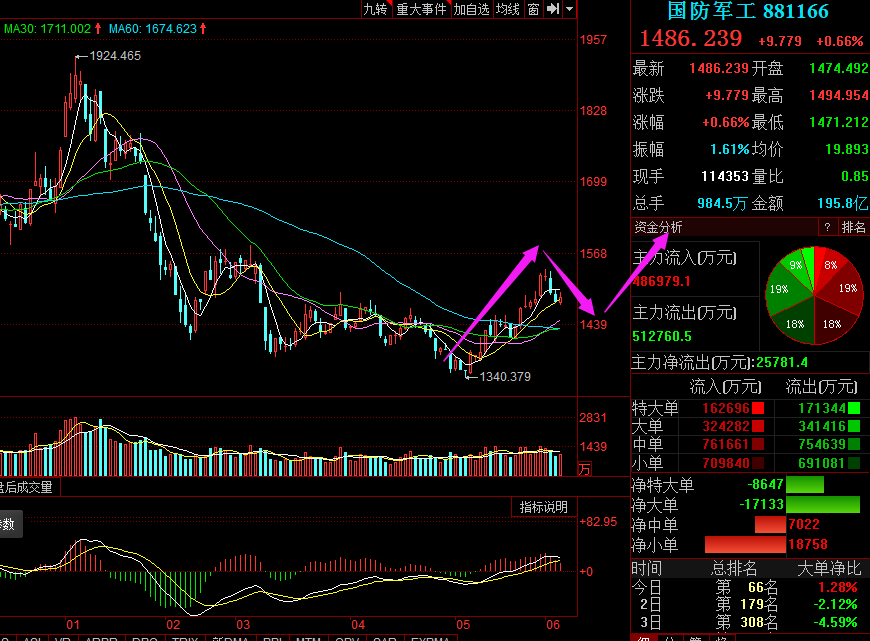
Task: Click the 万 unit selector on volume axis
Action: point(585,467)
